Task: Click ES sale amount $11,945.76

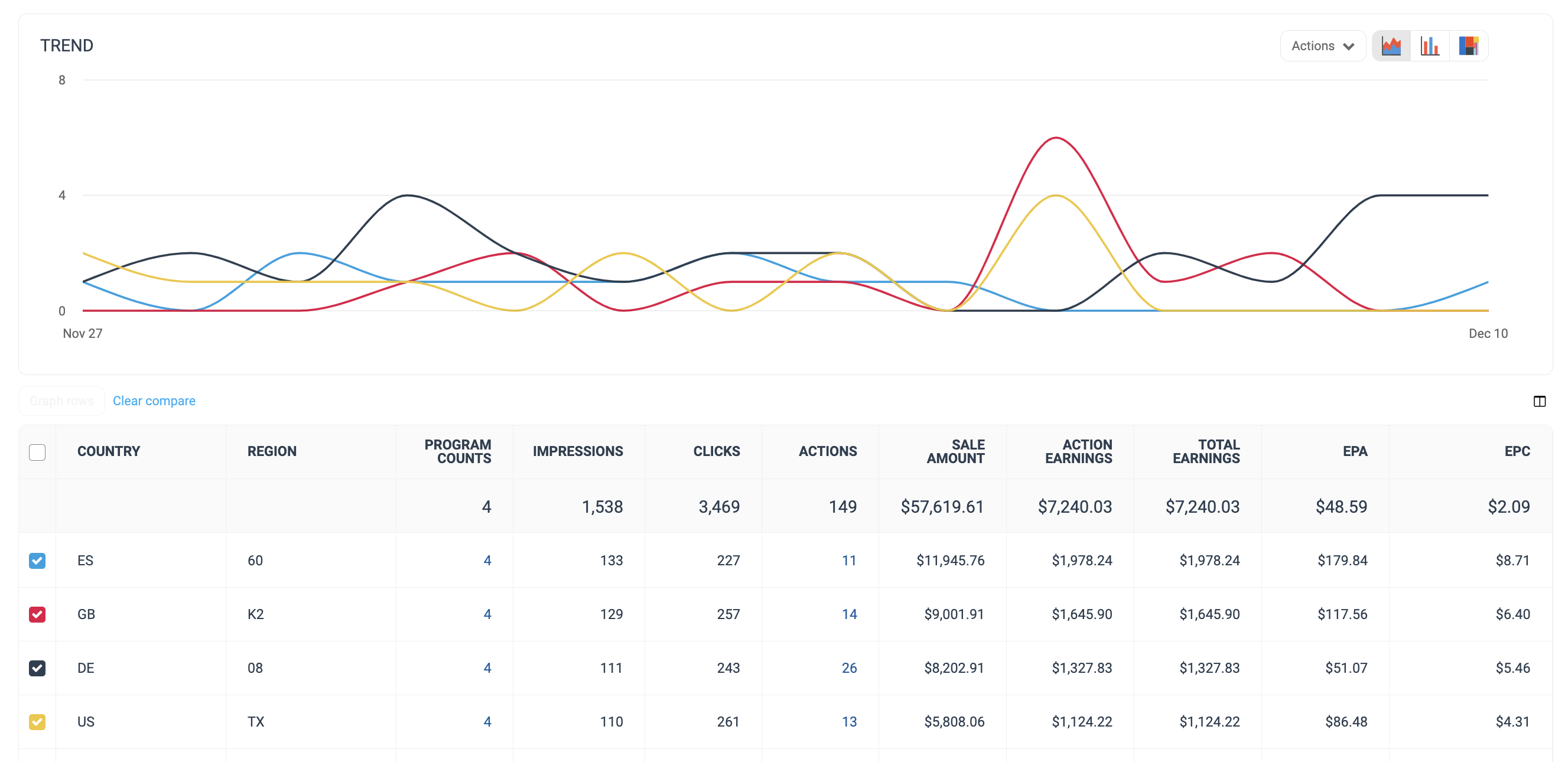Action: (x=950, y=561)
